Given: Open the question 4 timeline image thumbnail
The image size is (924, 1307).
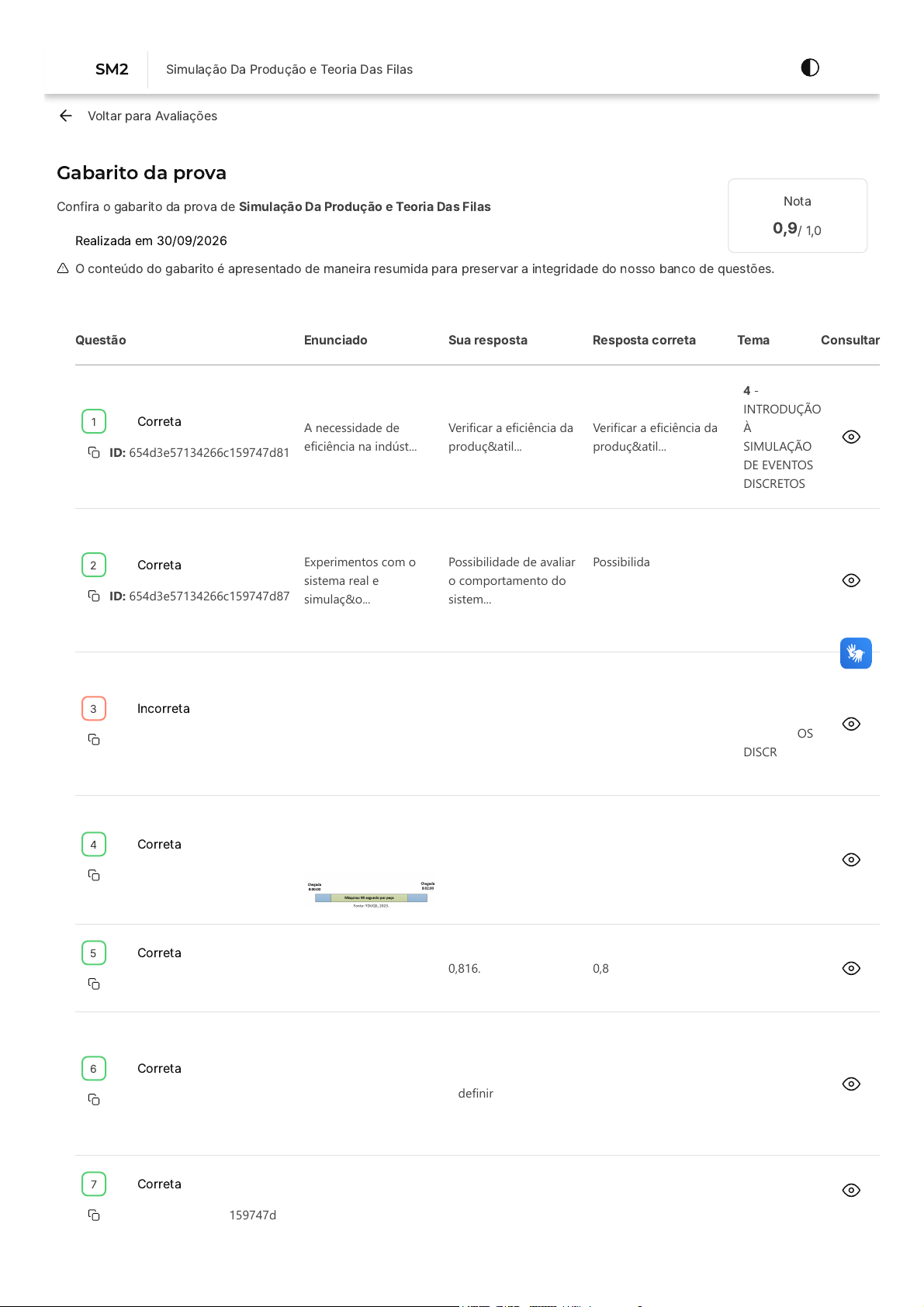Looking at the screenshot, I should (371, 894).
